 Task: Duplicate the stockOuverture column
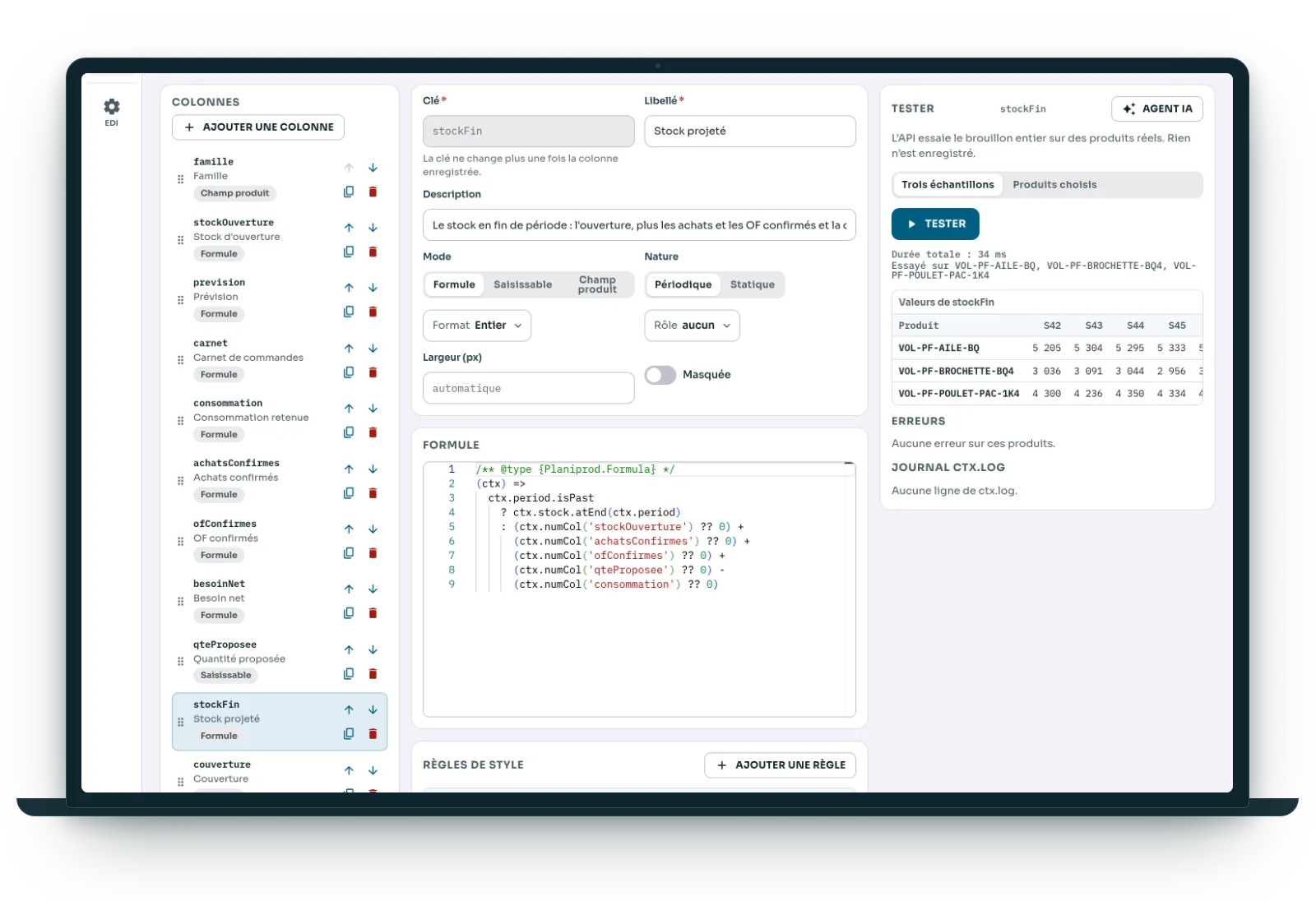tap(349, 252)
